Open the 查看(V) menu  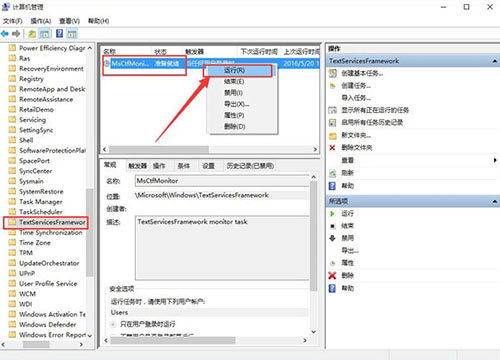[x=69, y=21]
